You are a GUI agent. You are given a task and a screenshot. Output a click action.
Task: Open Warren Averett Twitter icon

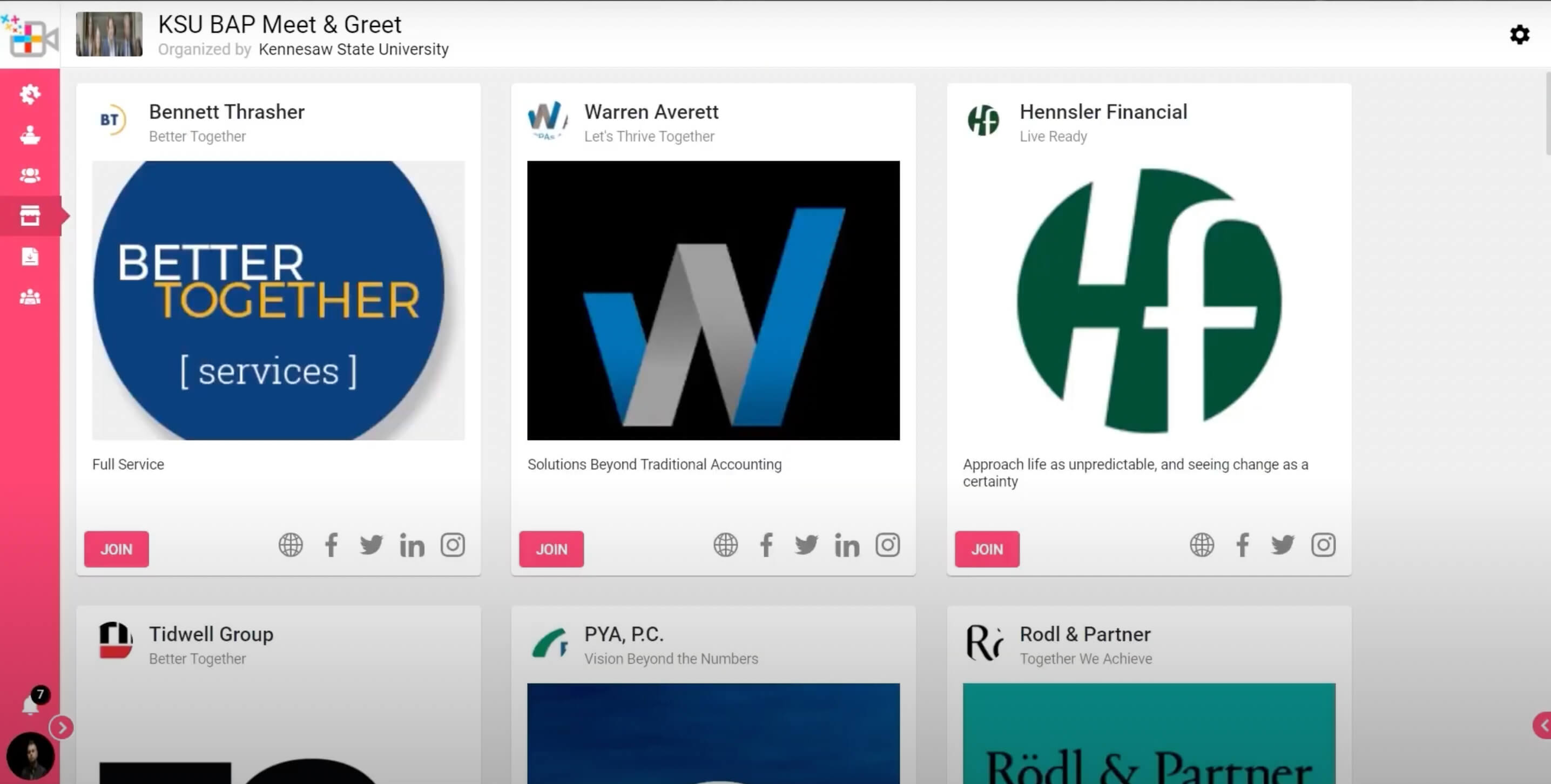tap(807, 545)
